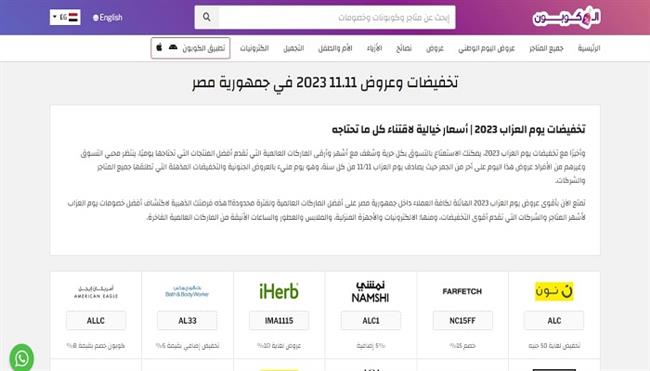Click the Android icon in app button

click(x=173, y=48)
